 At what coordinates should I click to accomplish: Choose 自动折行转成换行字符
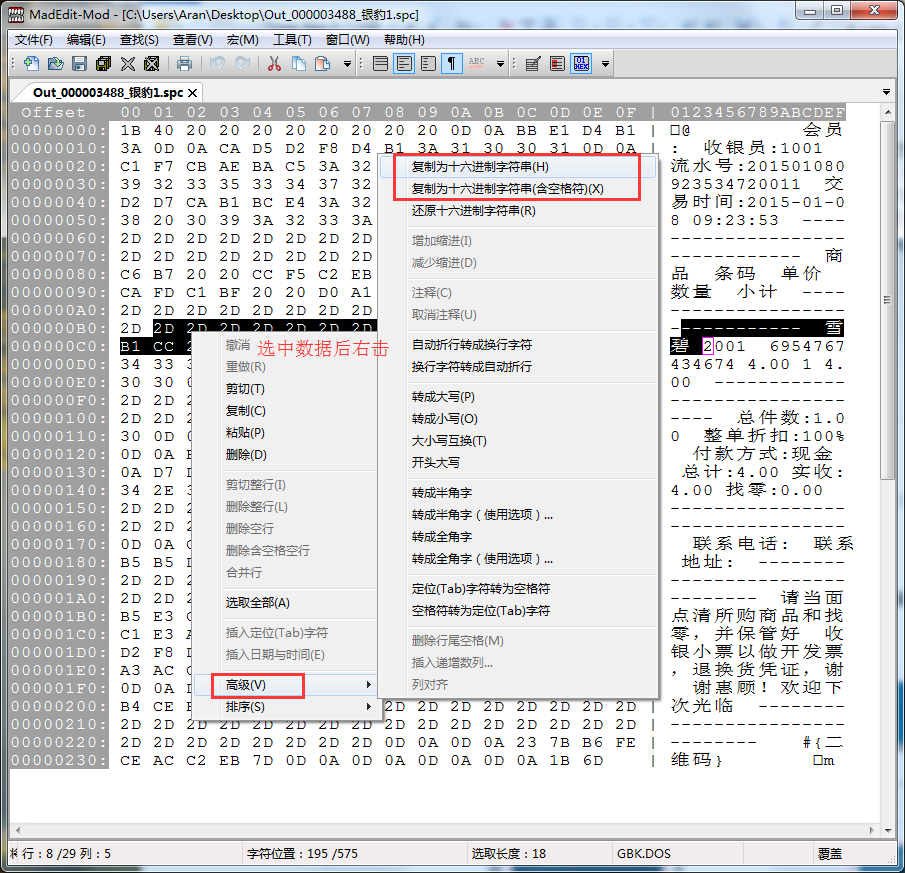tap(517, 344)
